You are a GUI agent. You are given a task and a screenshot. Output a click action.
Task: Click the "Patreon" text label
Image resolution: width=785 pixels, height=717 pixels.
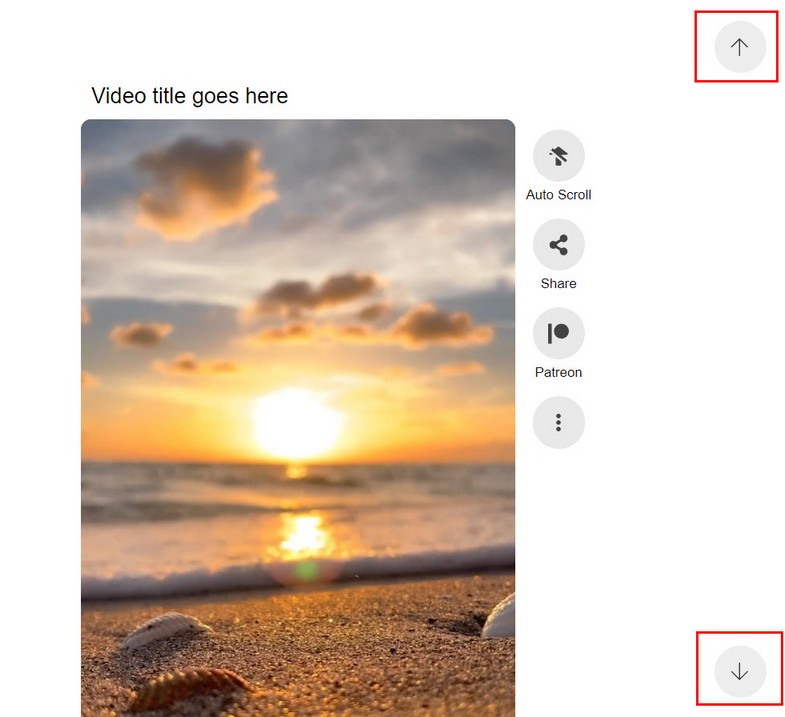[x=558, y=373]
